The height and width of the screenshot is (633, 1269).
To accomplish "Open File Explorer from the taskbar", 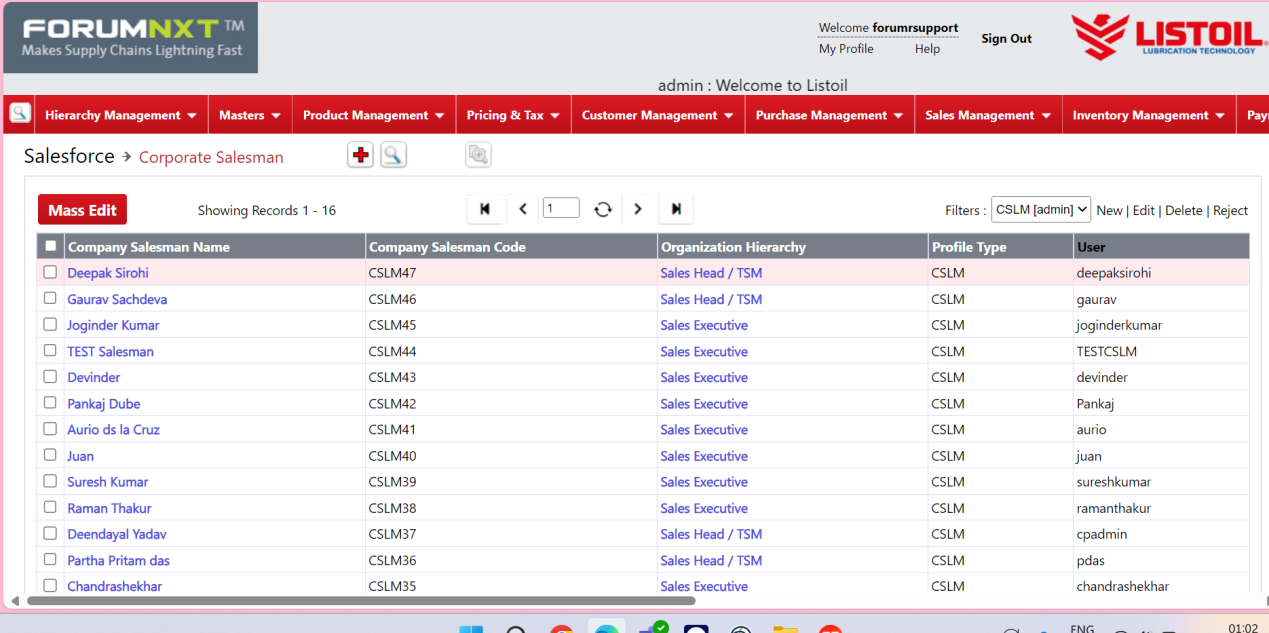I will (x=786, y=630).
